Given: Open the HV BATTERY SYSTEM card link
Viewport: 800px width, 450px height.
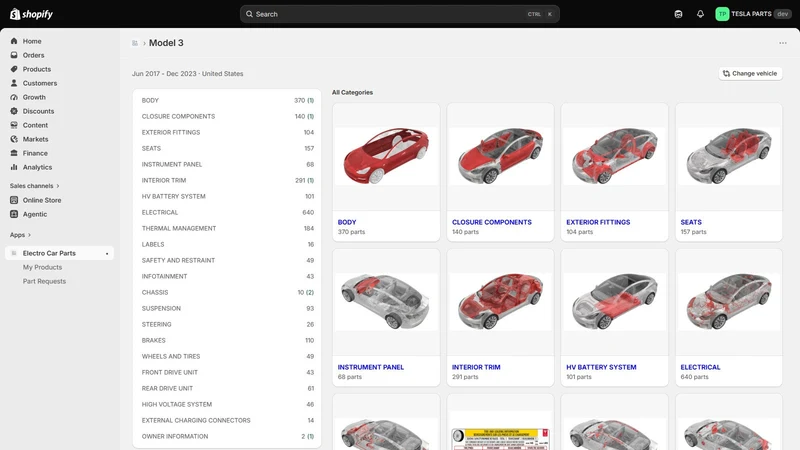Looking at the screenshot, I should point(601,367).
